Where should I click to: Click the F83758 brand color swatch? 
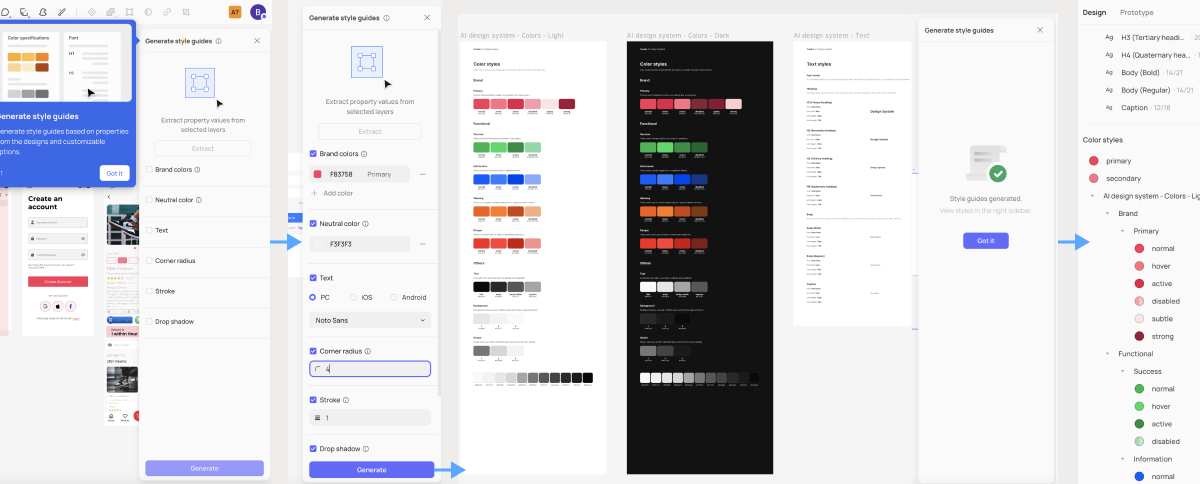(318, 174)
